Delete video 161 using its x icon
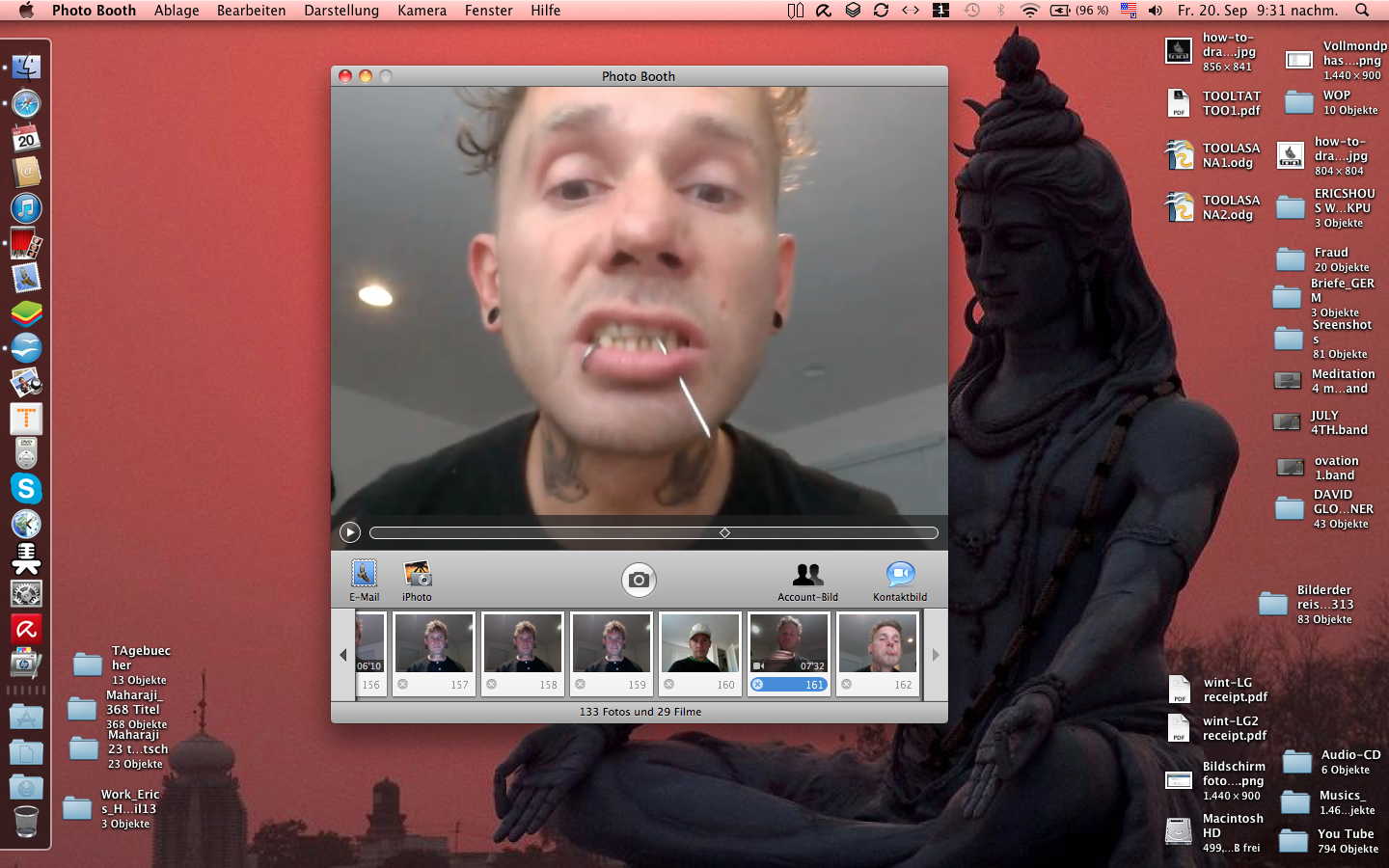This screenshot has height=868, width=1389. click(x=758, y=685)
